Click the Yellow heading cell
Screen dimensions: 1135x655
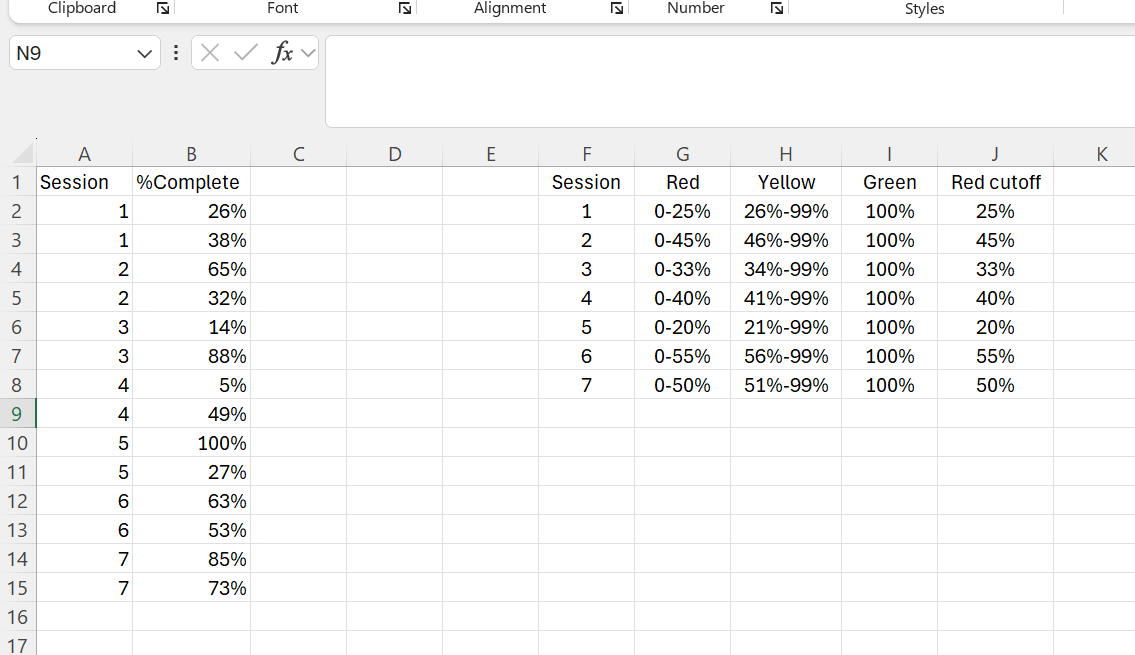pyautogui.click(x=786, y=182)
